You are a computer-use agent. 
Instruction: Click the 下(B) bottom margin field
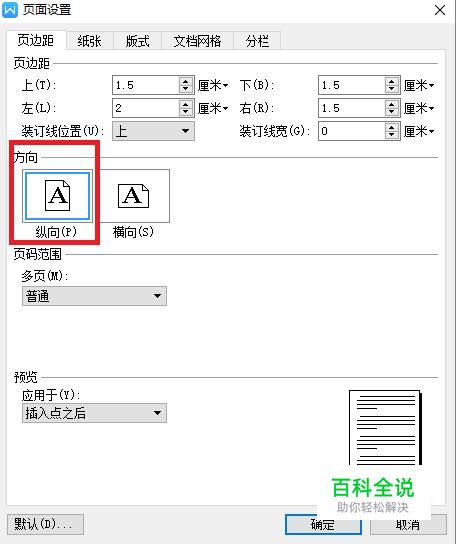352,85
